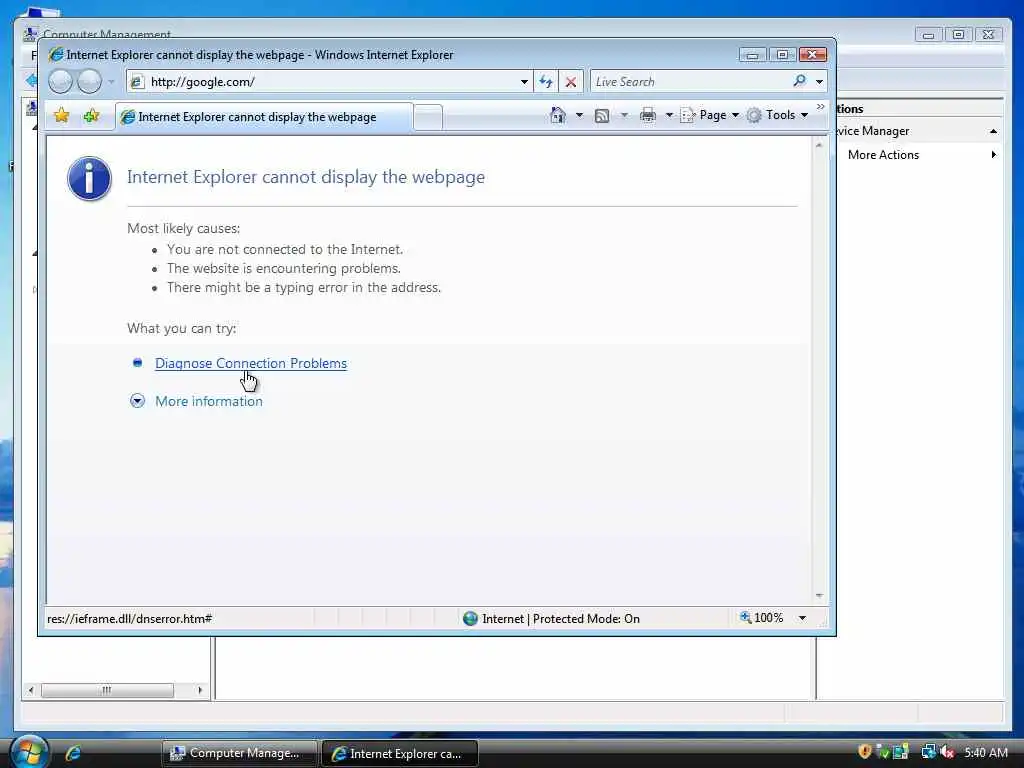Refresh the page with the Refresh icon
The width and height of the screenshot is (1024, 768).
pyautogui.click(x=546, y=82)
